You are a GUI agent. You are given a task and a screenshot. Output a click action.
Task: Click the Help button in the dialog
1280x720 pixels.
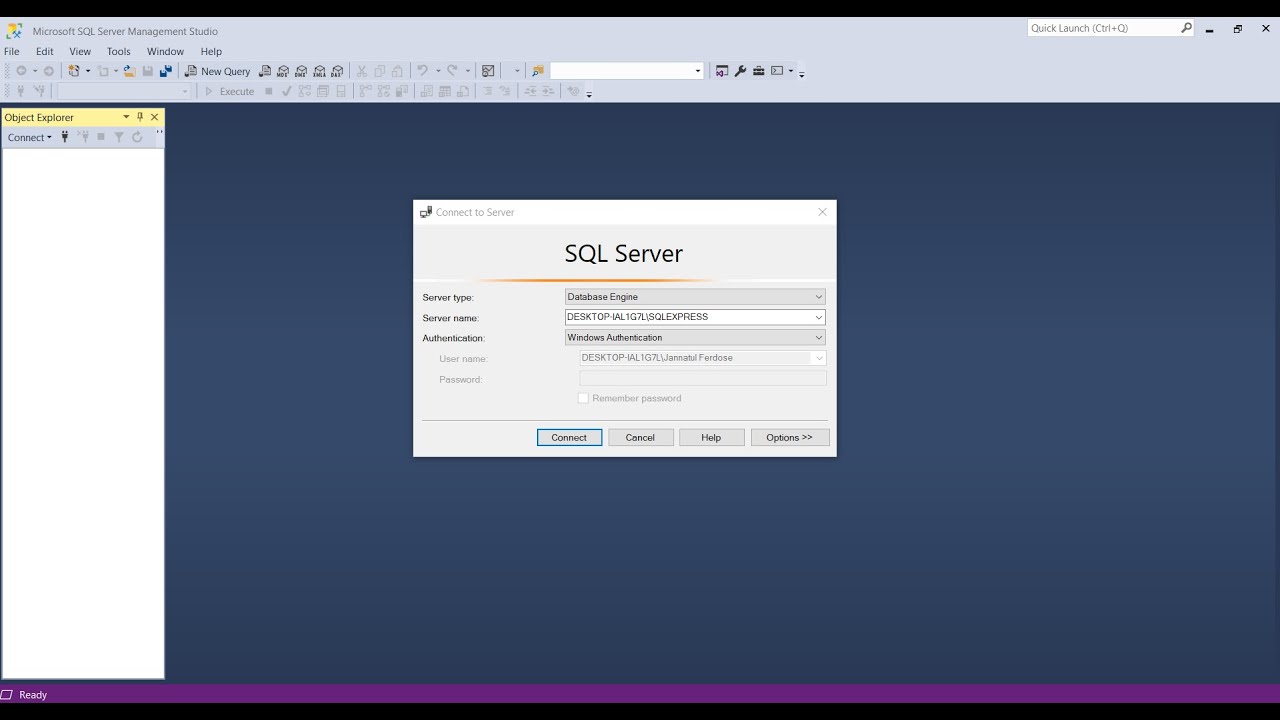(711, 437)
